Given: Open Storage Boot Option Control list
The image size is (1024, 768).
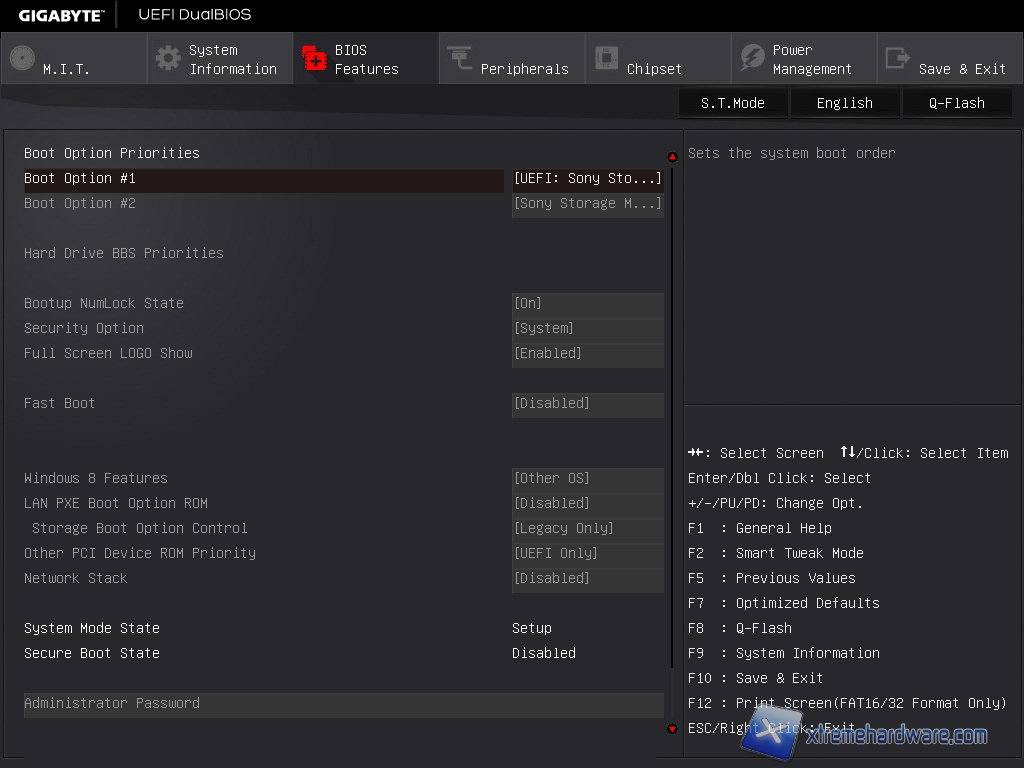Looking at the screenshot, I should [587, 529].
